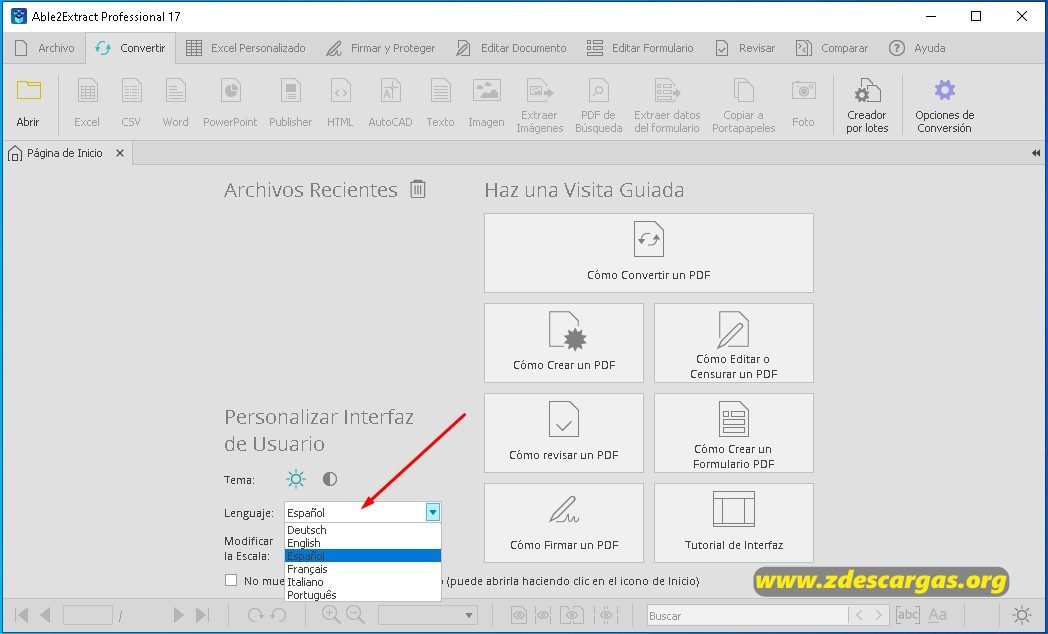The height and width of the screenshot is (634, 1048).
Task: Open the Creador por lotes tool
Action: 867,91
